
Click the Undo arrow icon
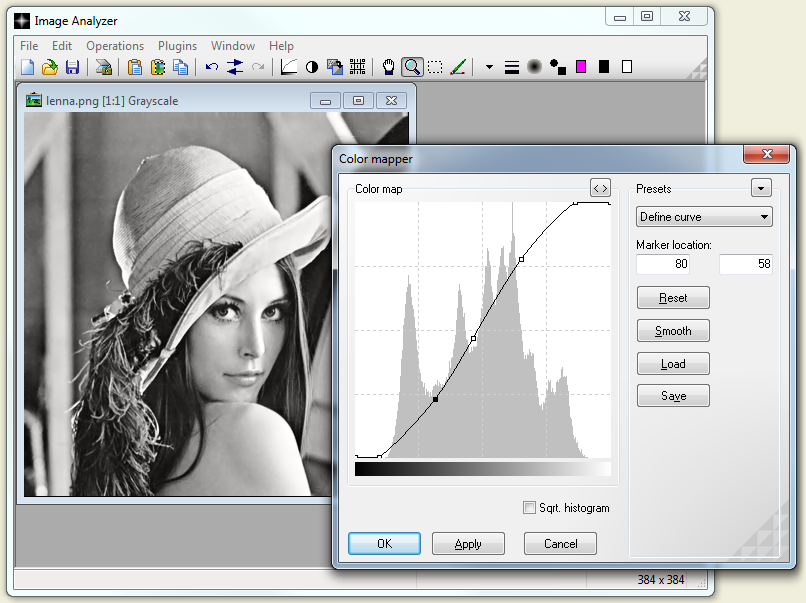(x=212, y=66)
